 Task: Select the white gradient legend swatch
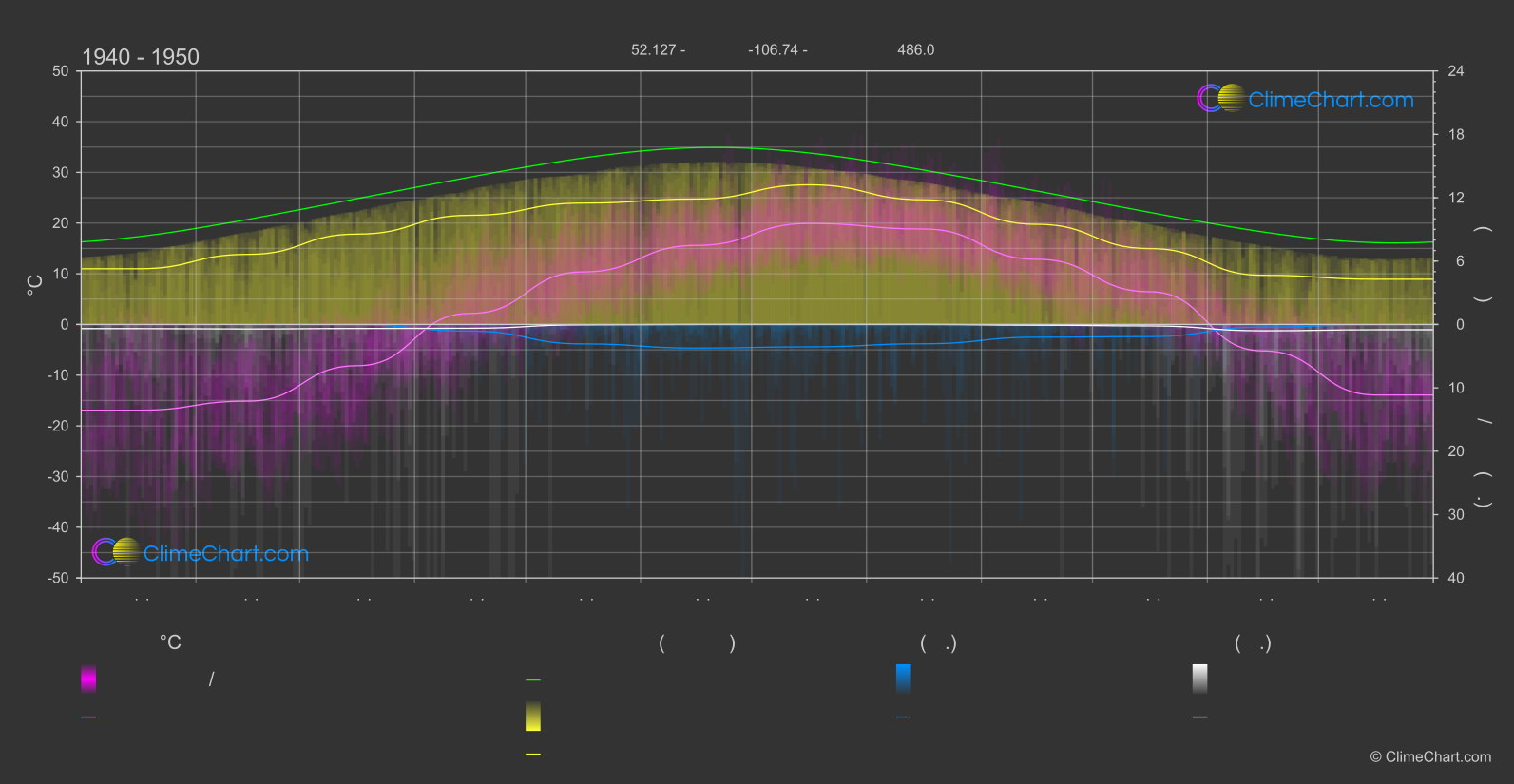(1200, 679)
